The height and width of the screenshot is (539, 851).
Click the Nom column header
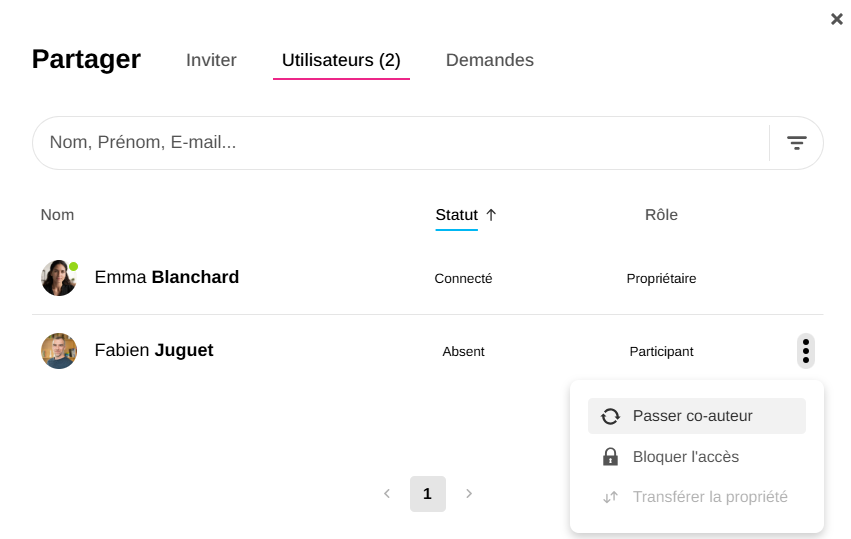(x=57, y=215)
